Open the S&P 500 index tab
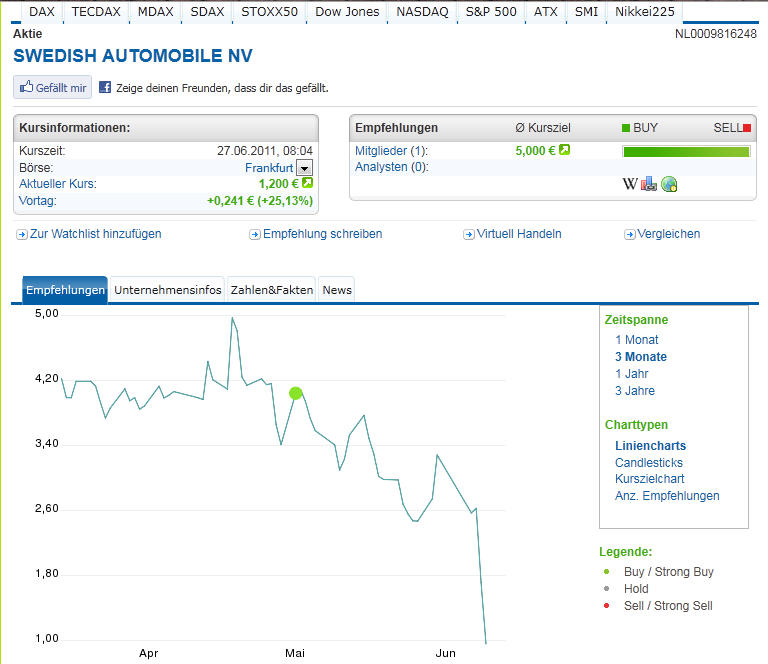The image size is (768, 664). pyautogui.click(x=491, y=12)
